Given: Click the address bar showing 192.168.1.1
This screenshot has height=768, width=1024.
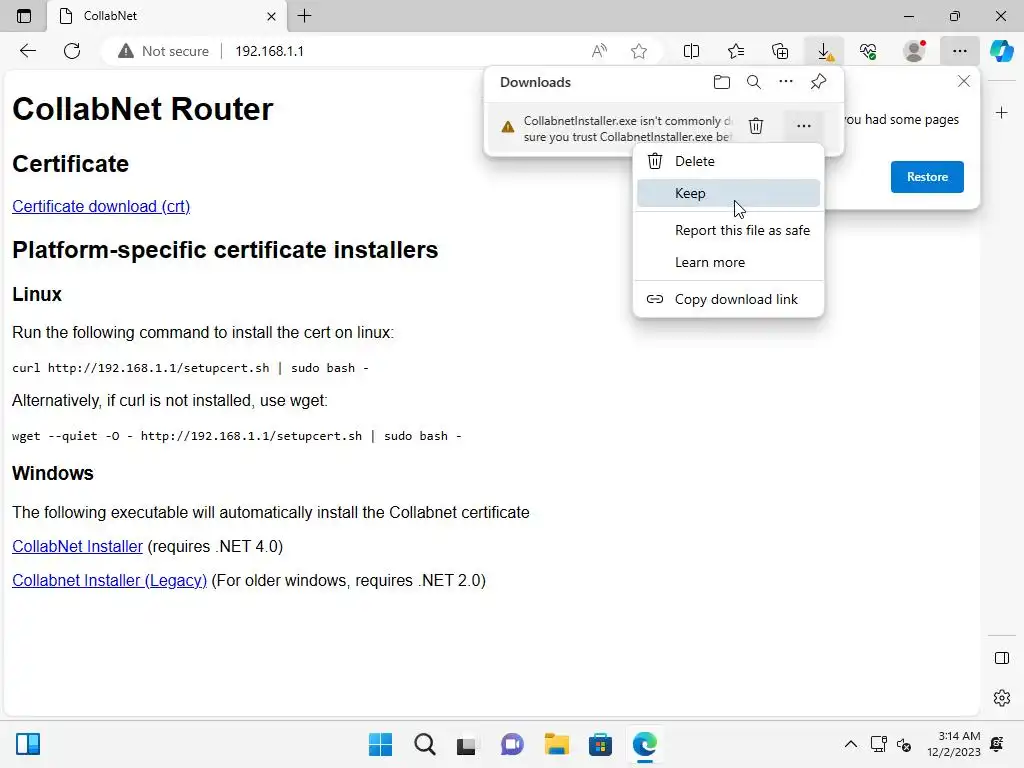Looking at the screenshot, I should click(269, 51).
